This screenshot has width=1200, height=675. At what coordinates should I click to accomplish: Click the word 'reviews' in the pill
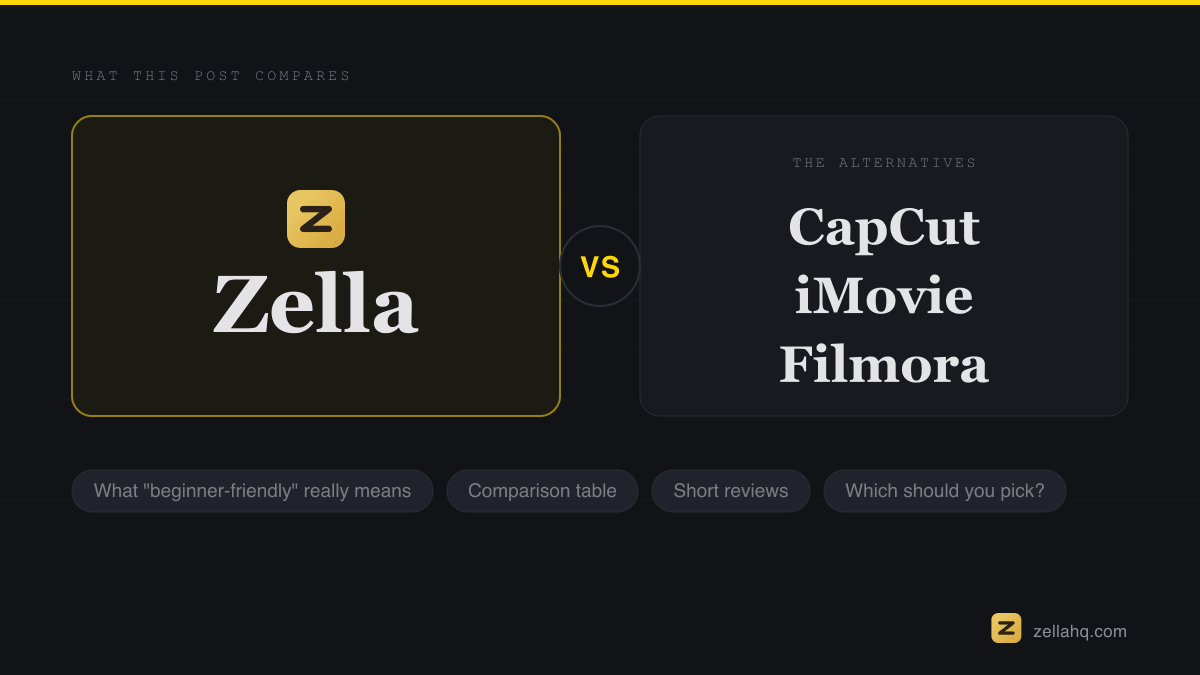click(x=757, y=491)
